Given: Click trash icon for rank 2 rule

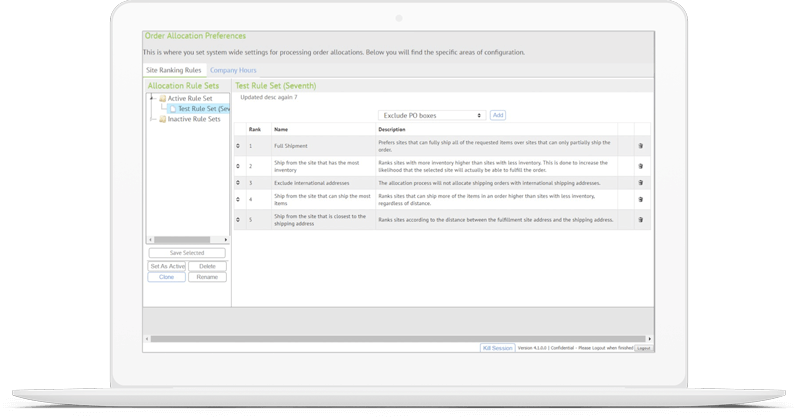Looking at the screenshot, I should point(640,165).
